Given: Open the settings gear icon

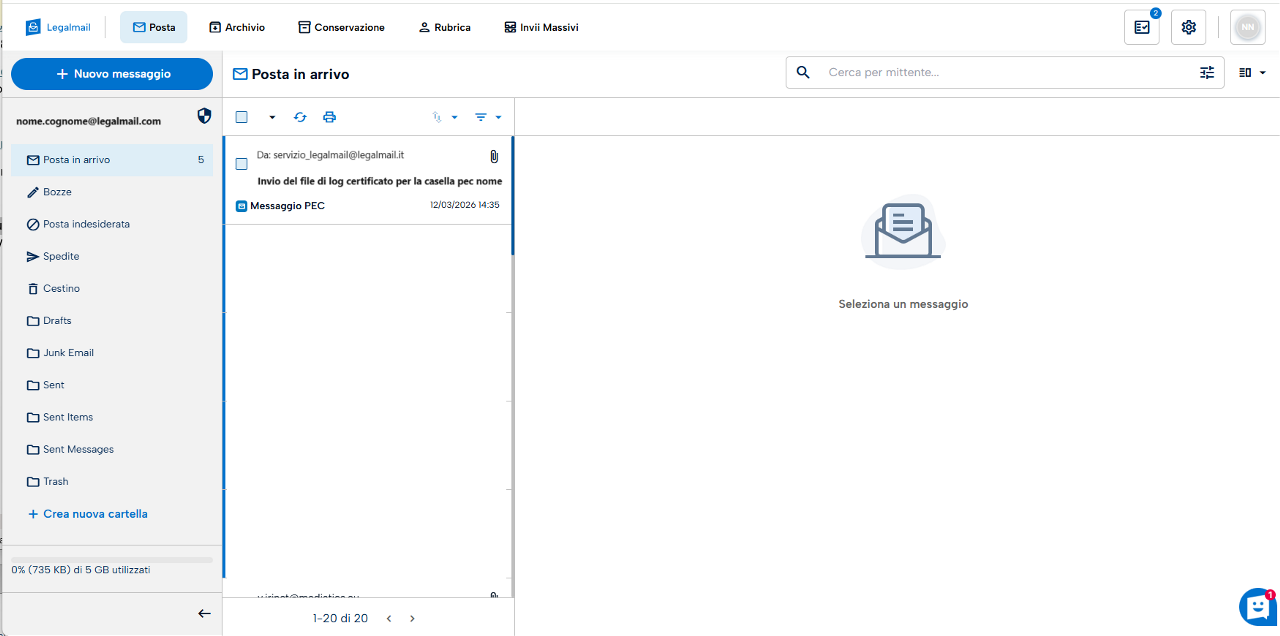Looking at the screenshot, I should 1188,28.
